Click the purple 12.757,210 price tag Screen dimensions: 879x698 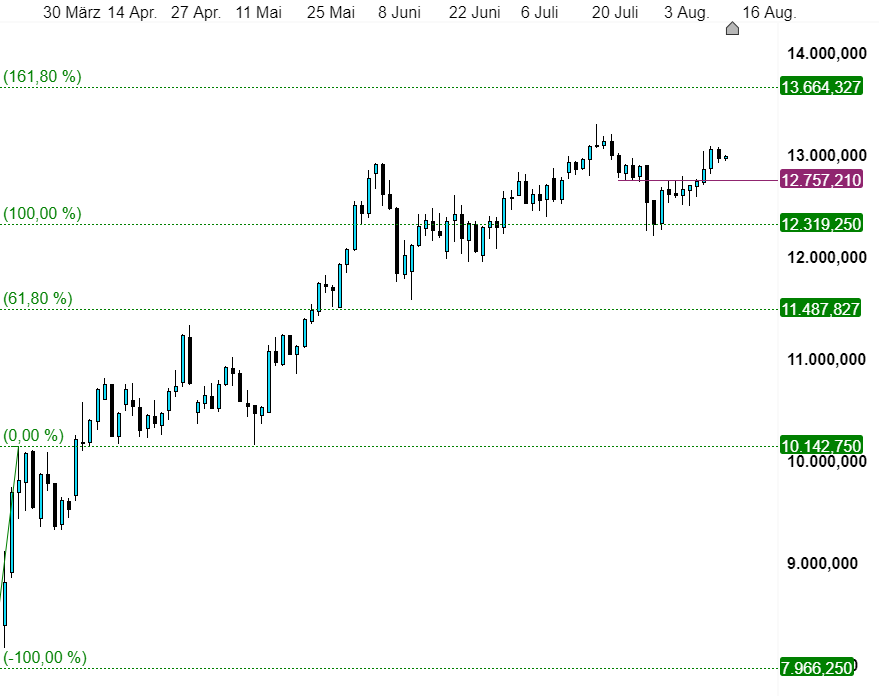click(x=821, y=180)
